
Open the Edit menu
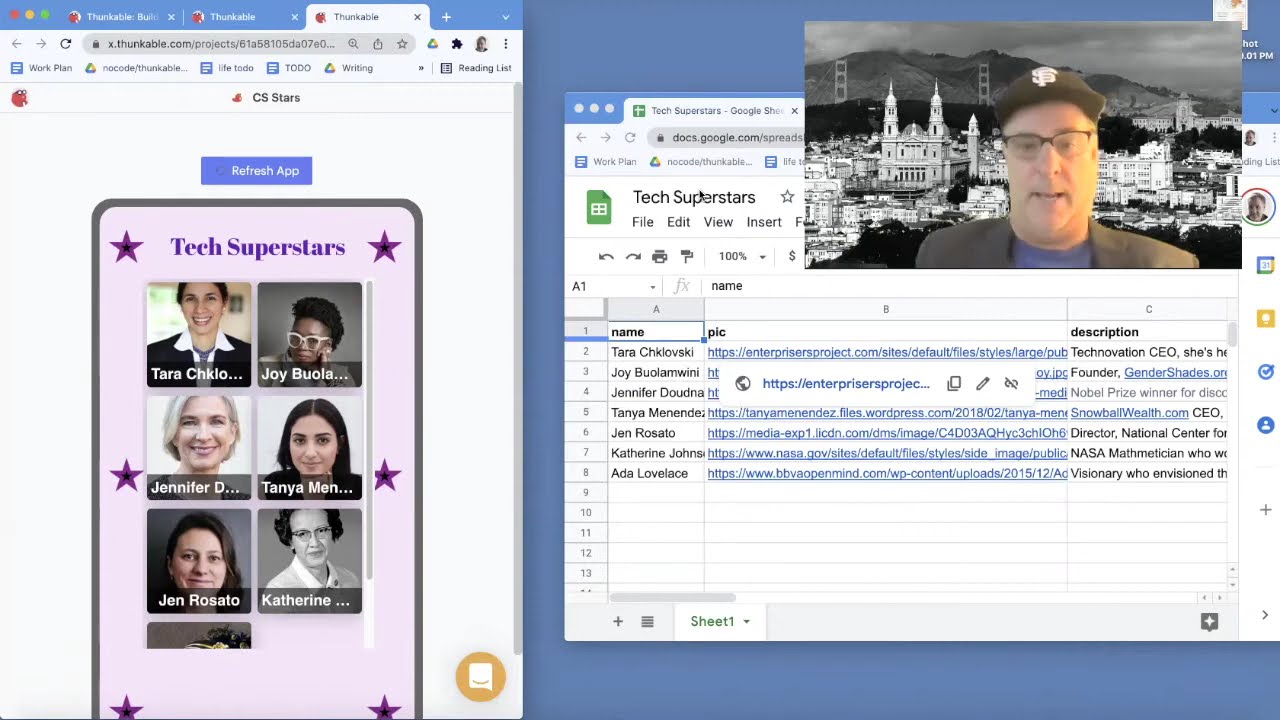coord(678,222)
